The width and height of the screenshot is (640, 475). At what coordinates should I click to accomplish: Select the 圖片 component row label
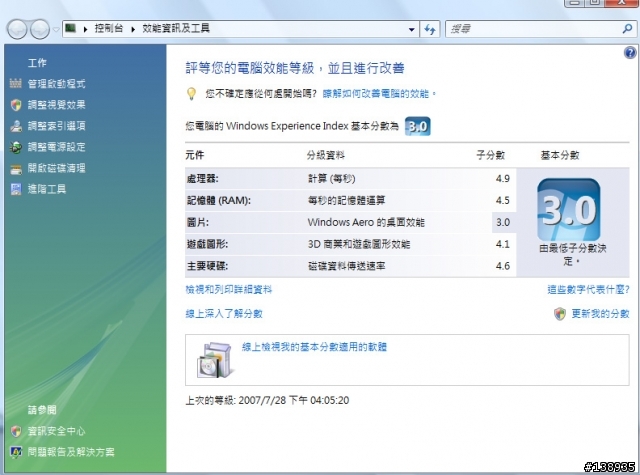[x=198, y=222]
